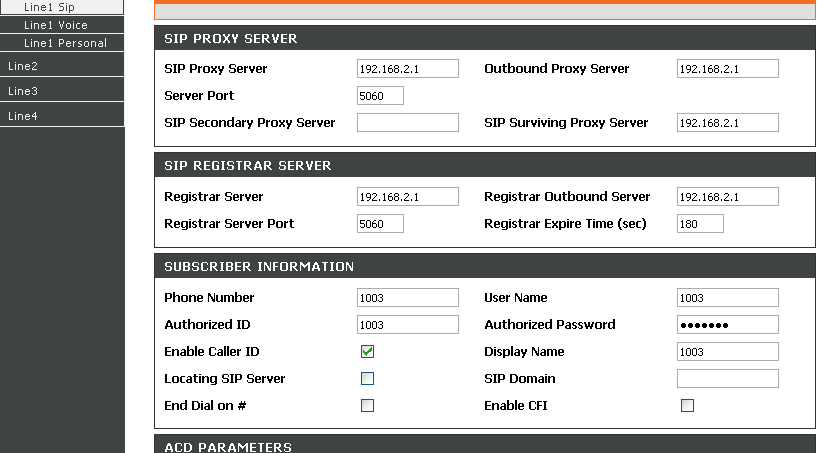Open the Line1 Sip menu item
Image resolution: width=822 pixels, height=453 pixels.
point(62,7)
